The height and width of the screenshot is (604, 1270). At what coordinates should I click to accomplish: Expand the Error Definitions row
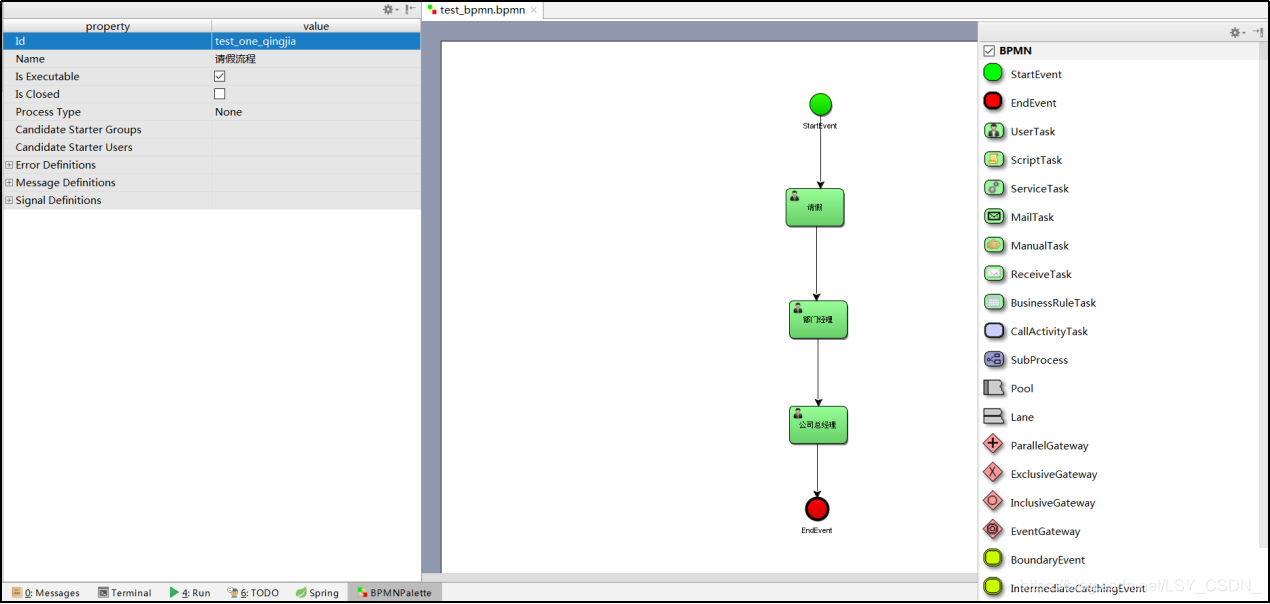pyautogui.click(x=9, y=165)
